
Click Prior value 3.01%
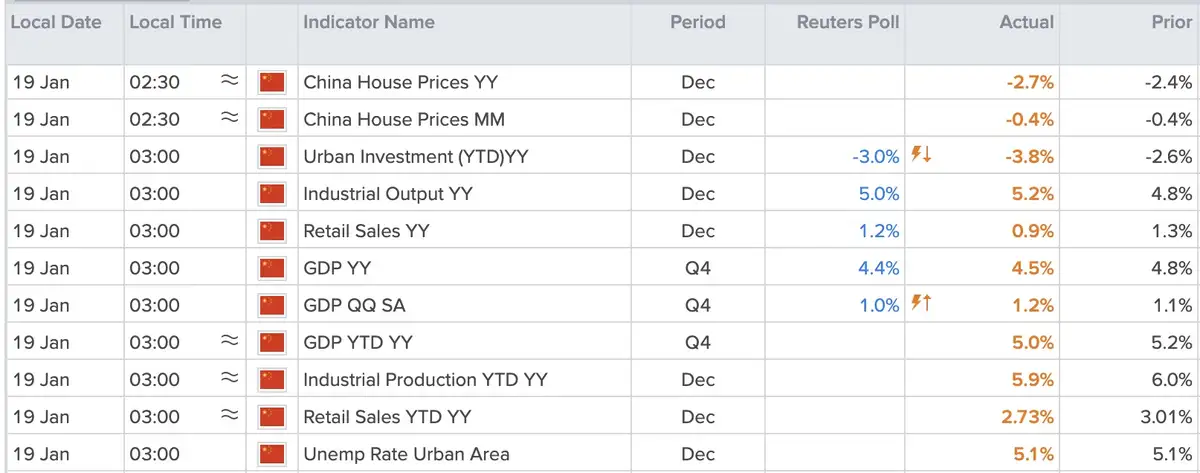click(x=1166, y=416)
